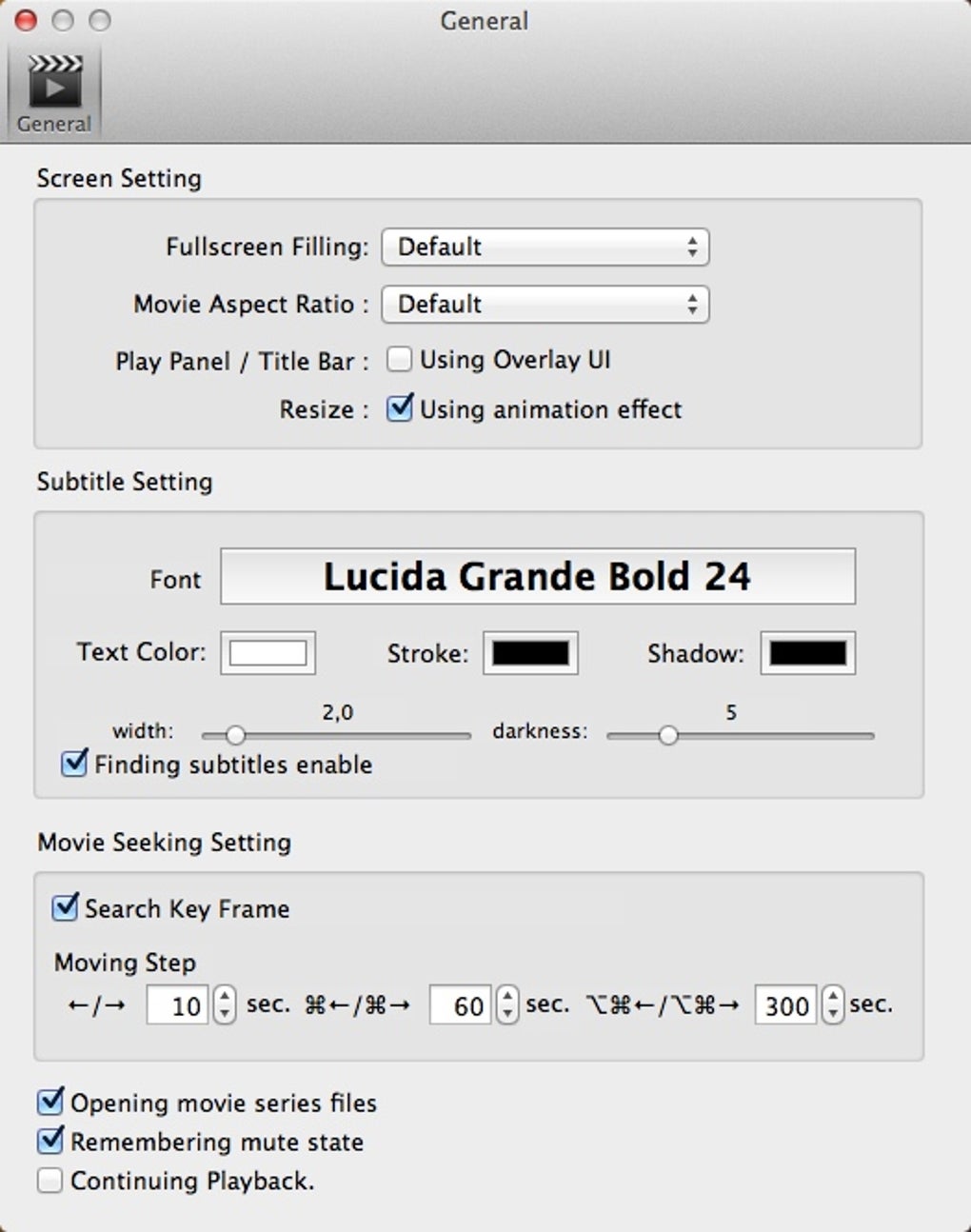
Task: Click stepper arrows beside 300 sec. field
Action: click(833, 1005)
